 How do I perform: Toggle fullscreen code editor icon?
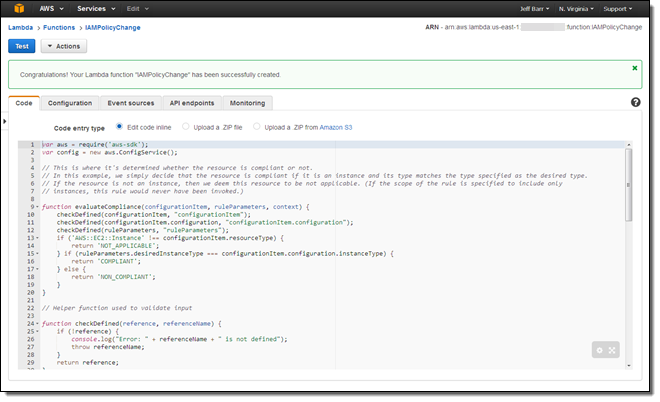612,350
